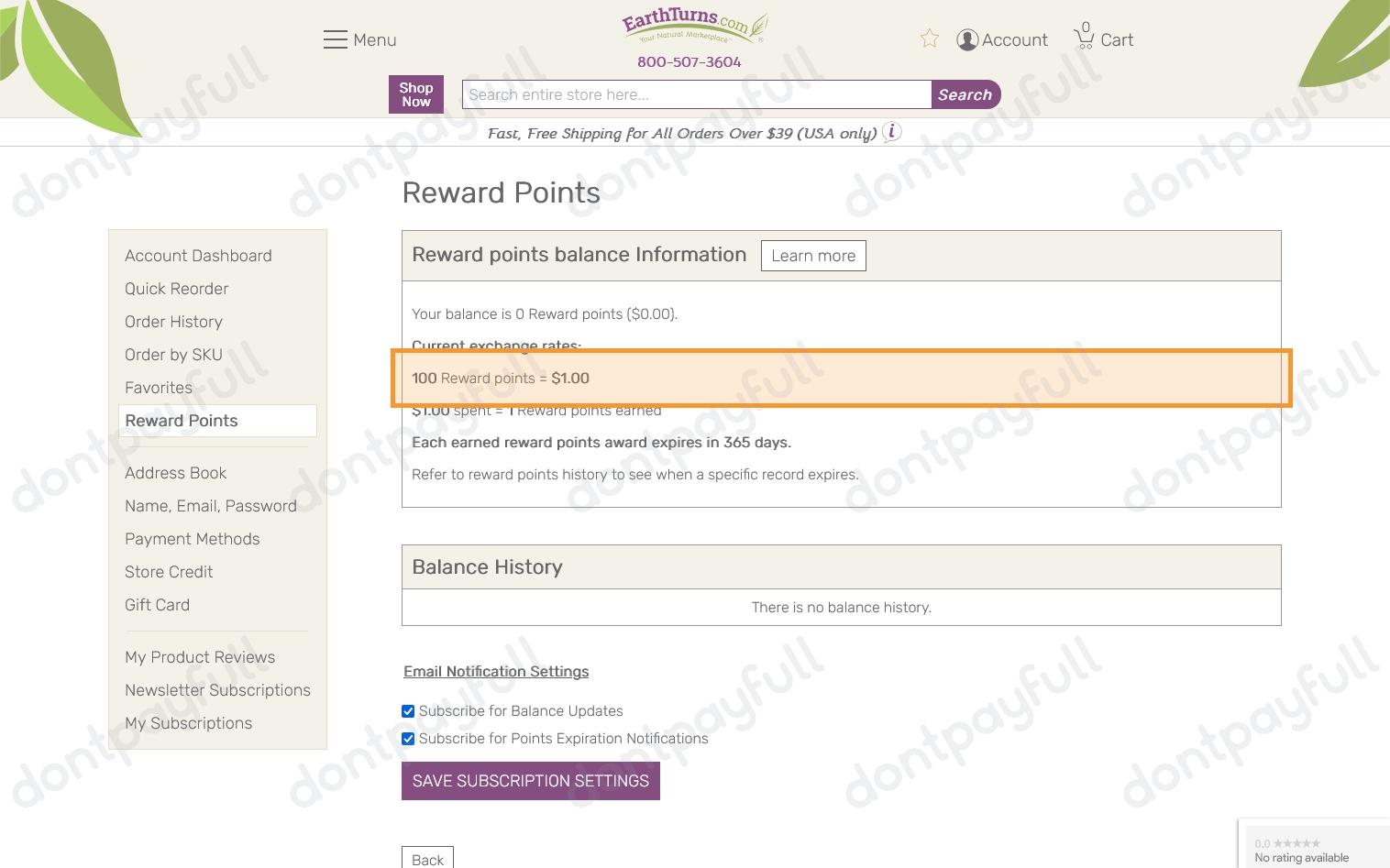
Task: Click the star favorites icon near Account
Action: [x=929, y=38]
